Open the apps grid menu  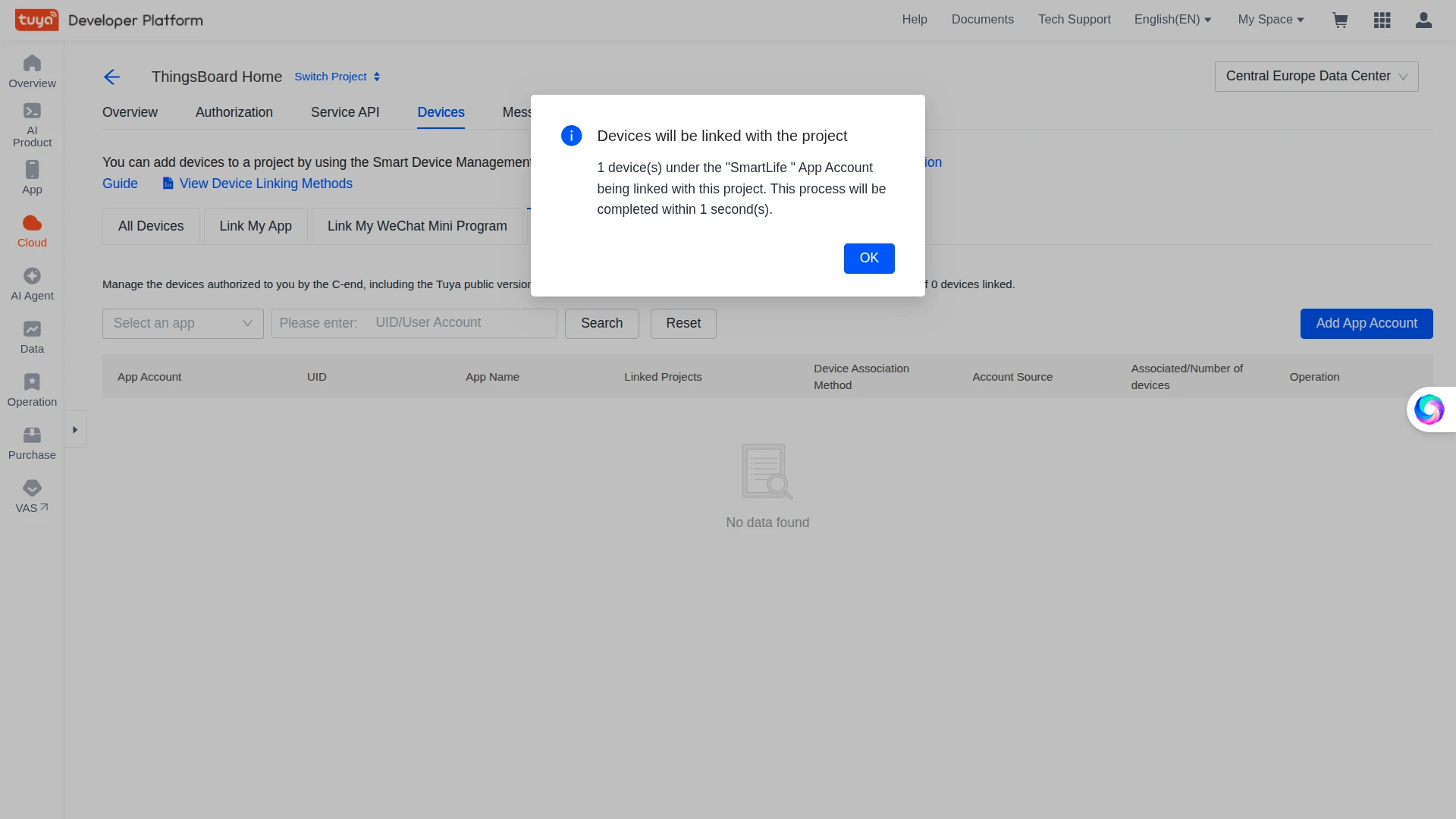pyautogui.click(x=1382, y=20)
